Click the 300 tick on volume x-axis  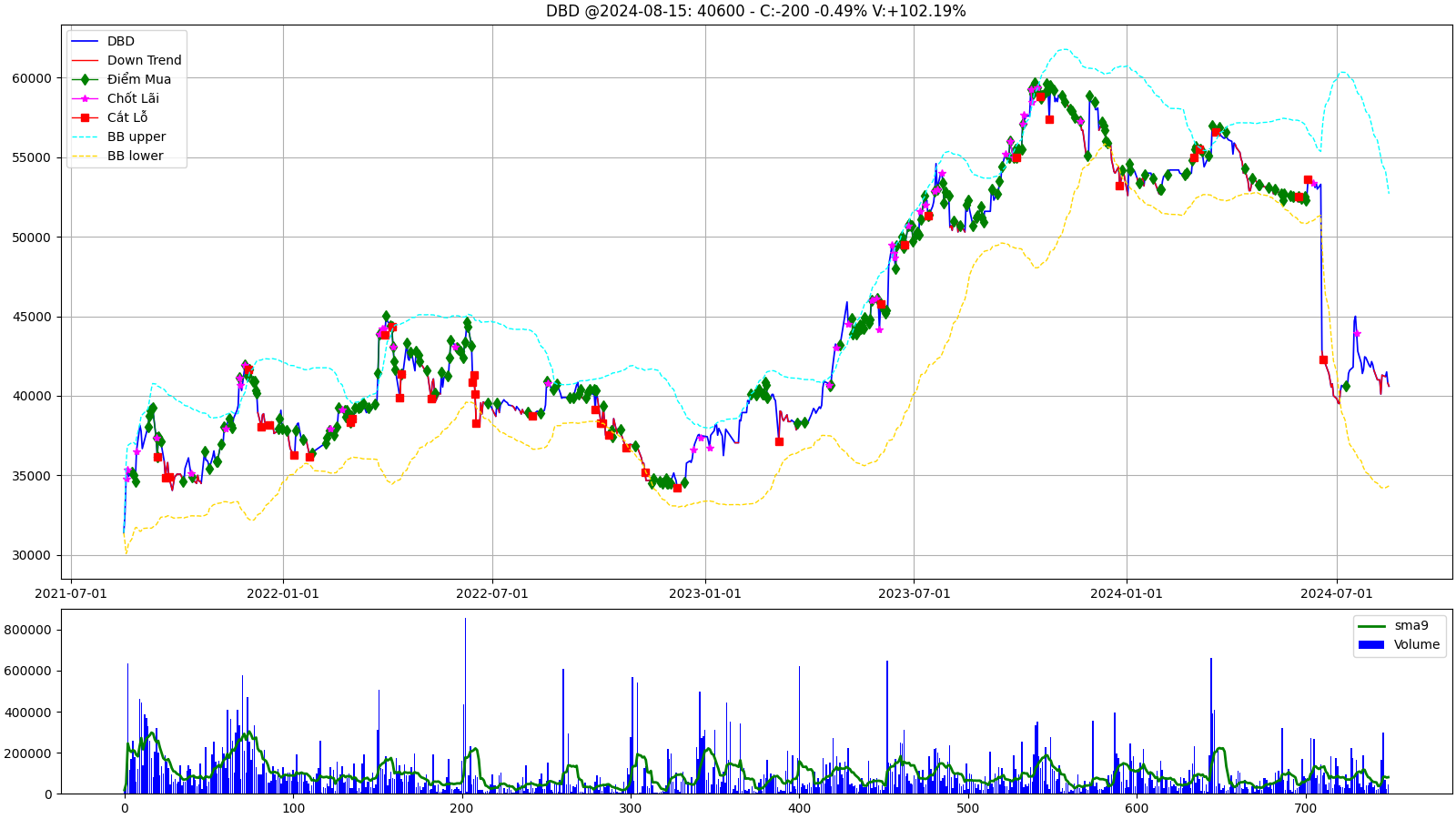point(631,808)
